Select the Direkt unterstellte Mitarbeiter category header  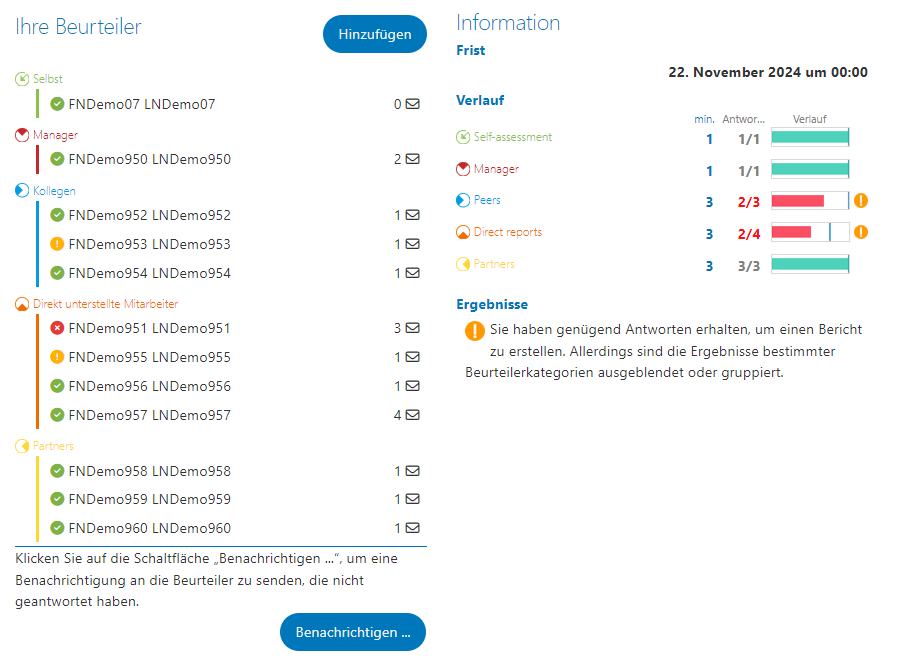pyautogui.click(x=97, y=304)
